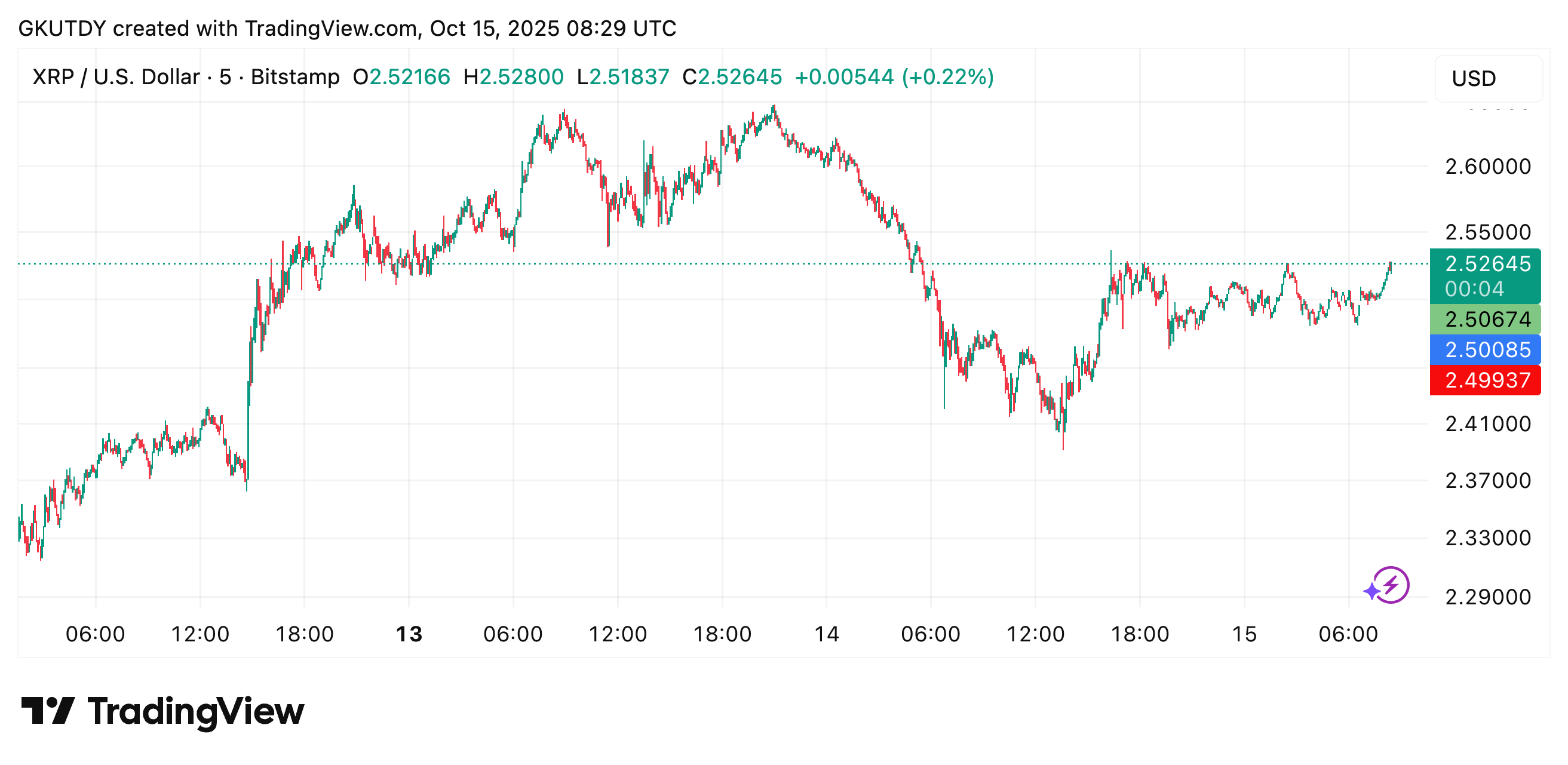Click the light green 2.50674 price label
1568x765 pixels.
coord(1485,319)
